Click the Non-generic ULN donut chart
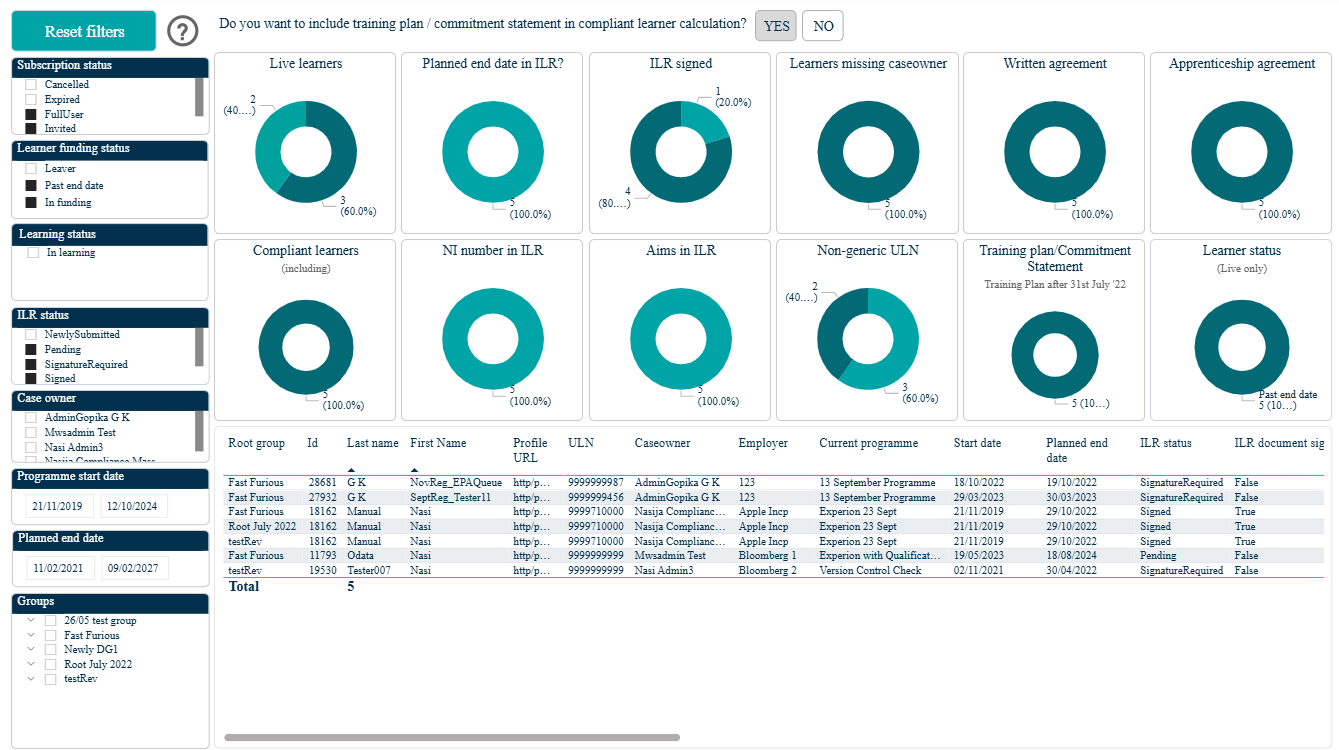 click(868, 339)
